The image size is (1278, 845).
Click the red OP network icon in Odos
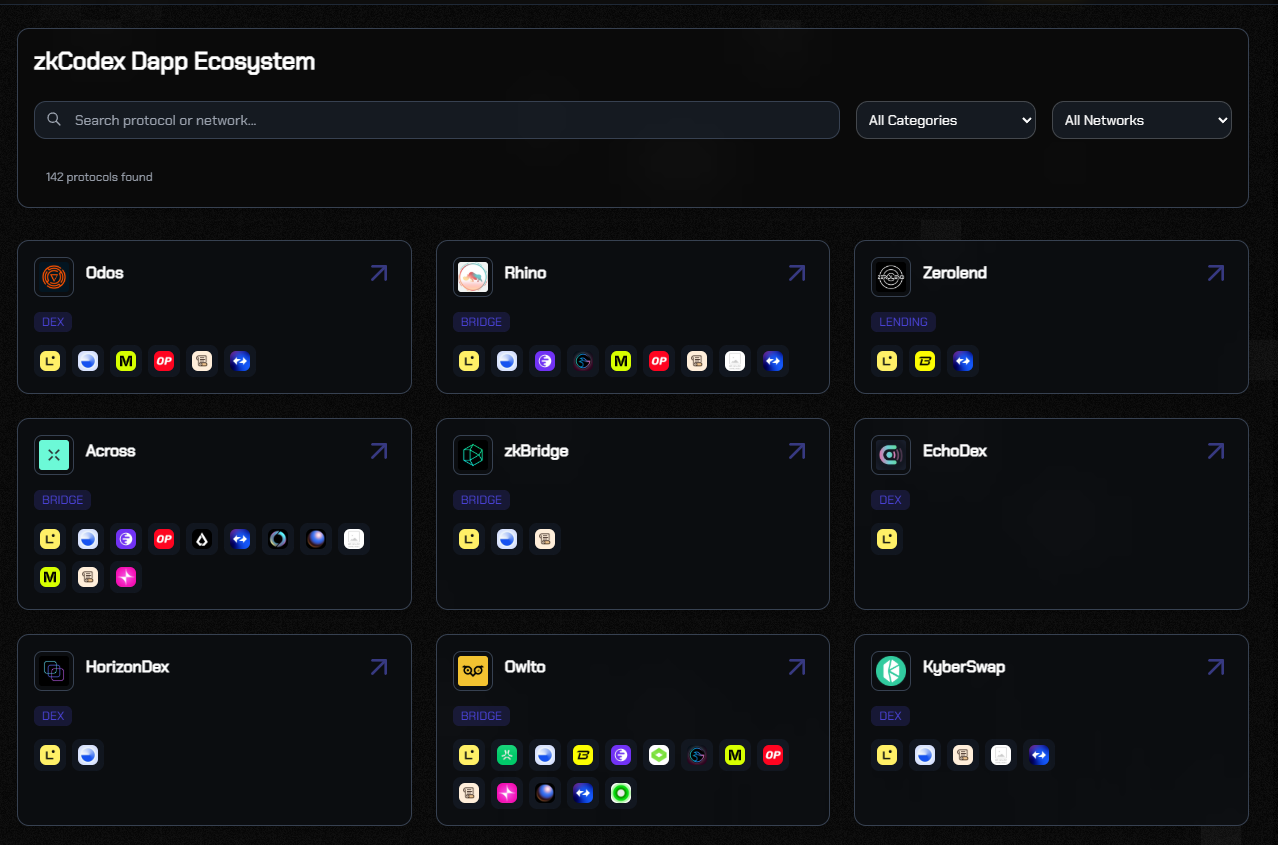coord(164,361)
